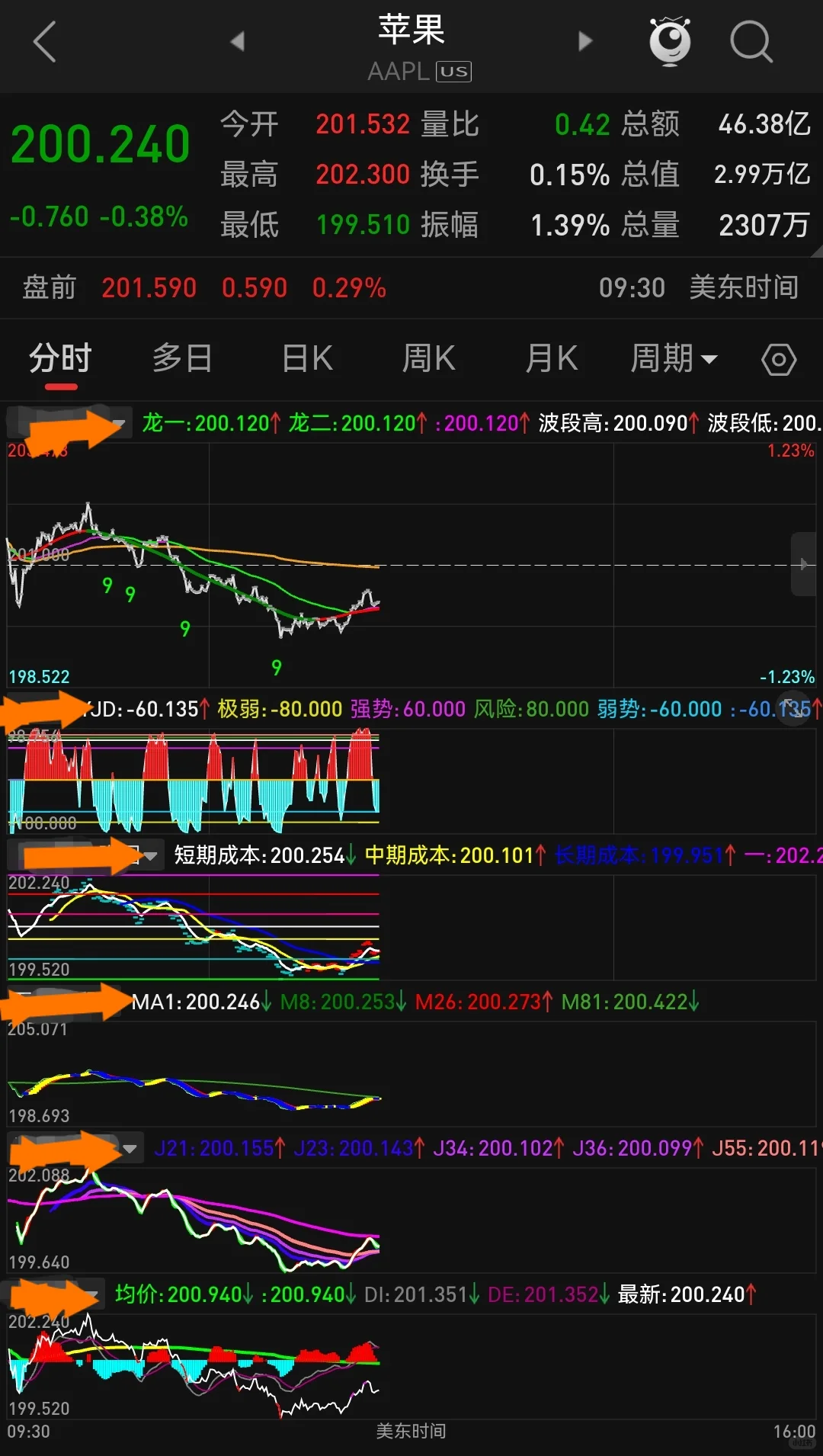Select the 多日 tab

[x=183, y=358]
